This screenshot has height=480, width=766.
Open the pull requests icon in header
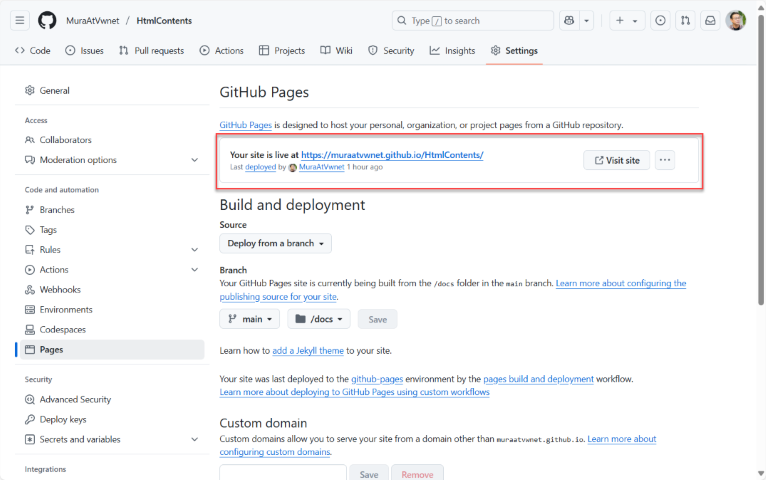[x=685, y=21]
